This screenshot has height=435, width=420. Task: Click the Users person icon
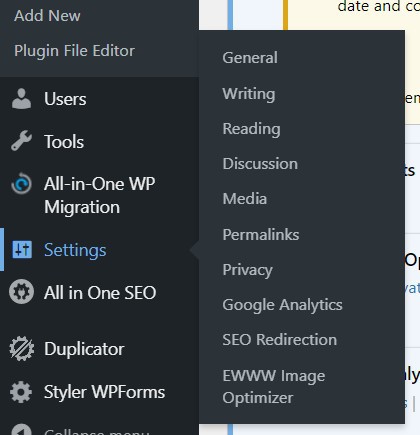(22, 99)
